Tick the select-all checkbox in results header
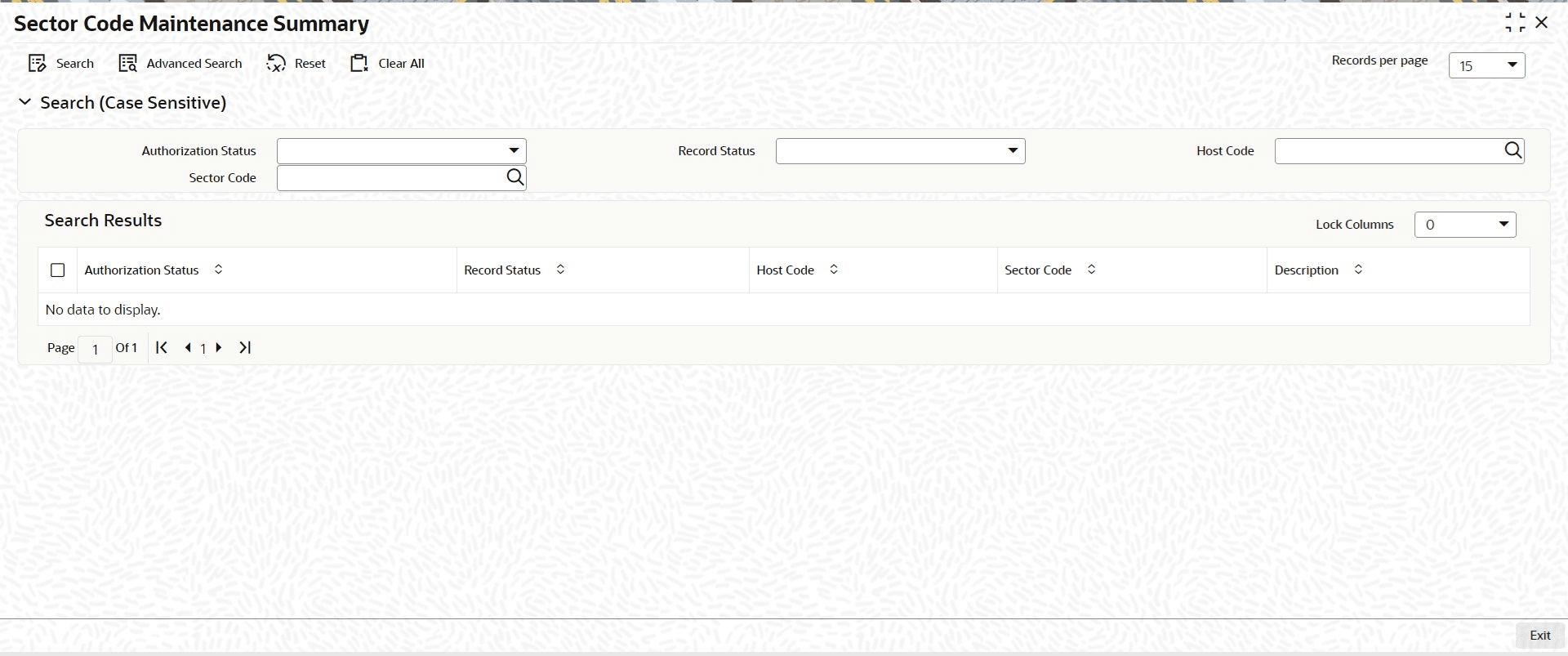 pyautogui.click(x=58, y=270)
